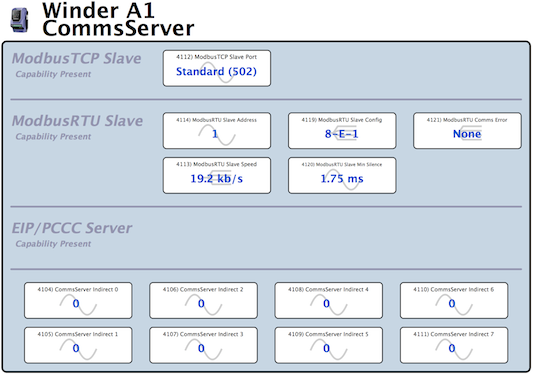Click the ModbusRTU Slave section heading

point(78,121)
